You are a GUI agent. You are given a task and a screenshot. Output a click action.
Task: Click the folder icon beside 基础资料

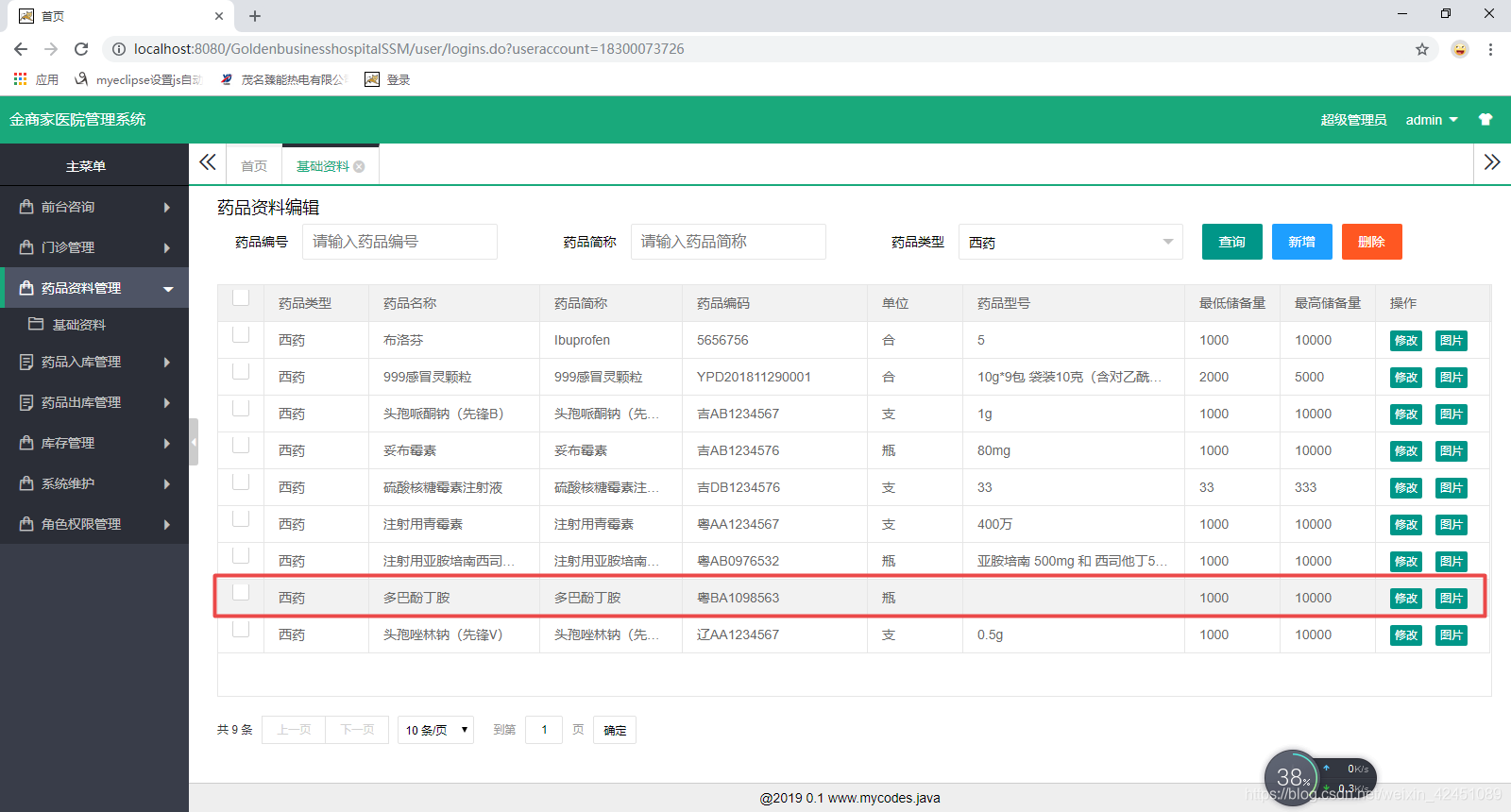click(36, 324)
